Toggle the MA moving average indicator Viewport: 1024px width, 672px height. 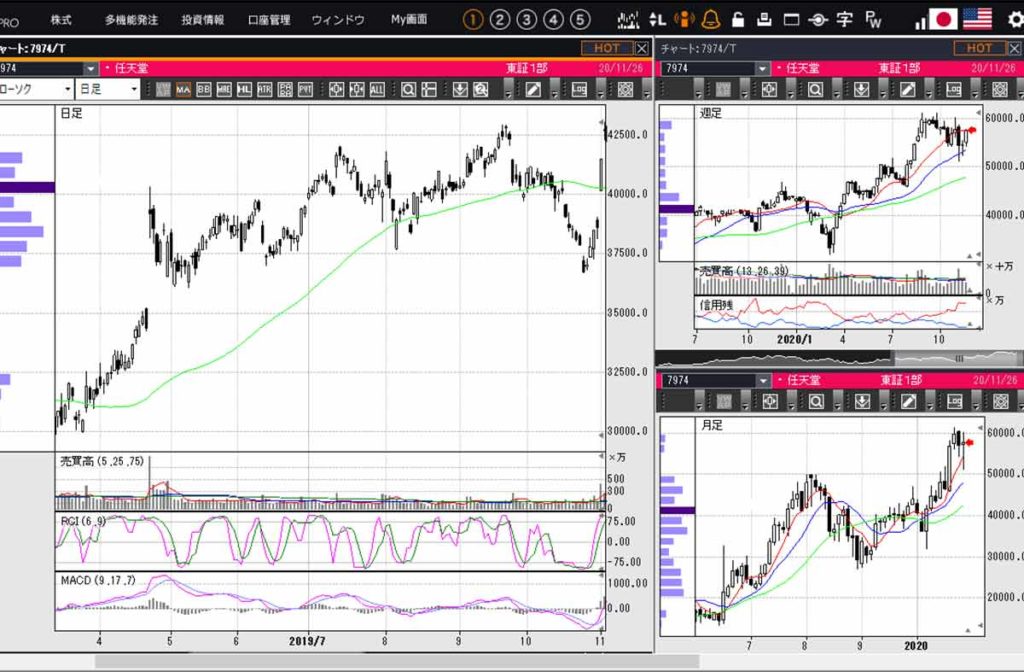click(183, 89)
